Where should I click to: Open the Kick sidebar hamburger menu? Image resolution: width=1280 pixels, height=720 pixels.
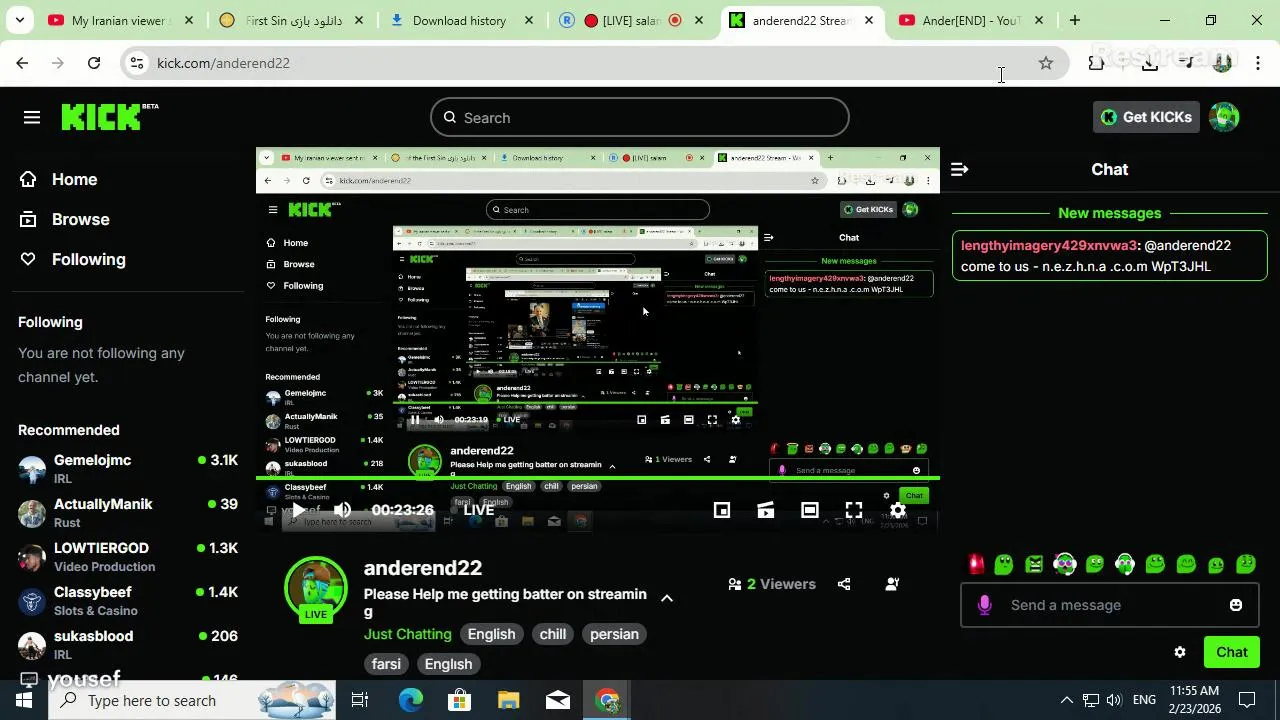click(x=32, y=118)
